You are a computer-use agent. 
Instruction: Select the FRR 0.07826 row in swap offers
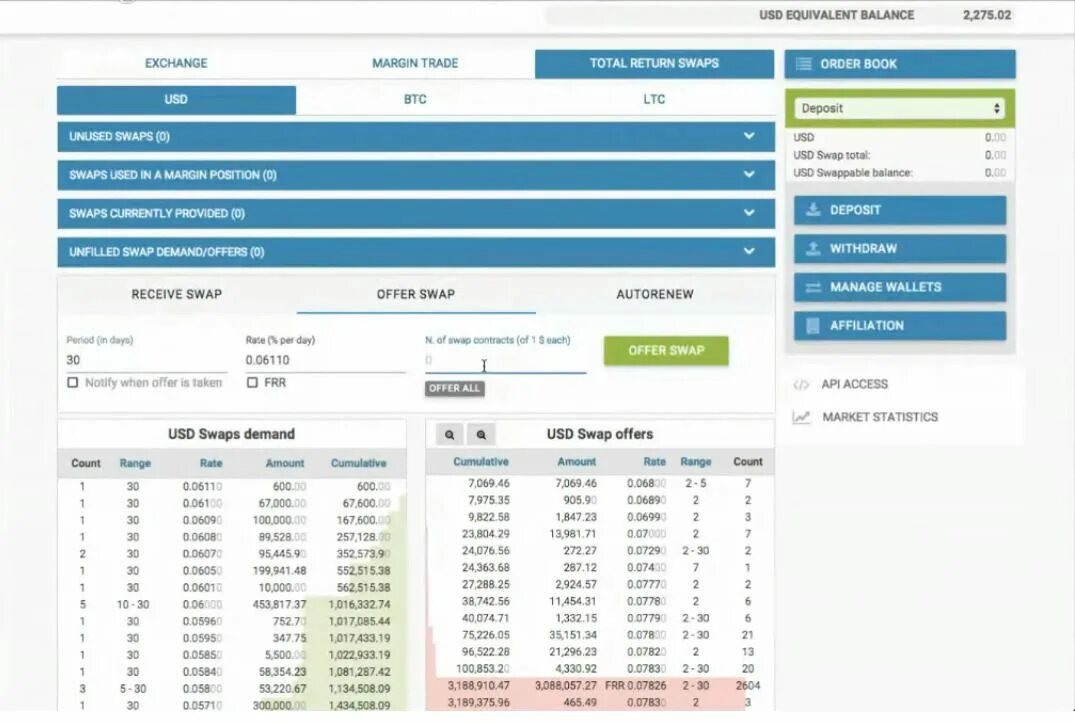pyautogui.click(x=600, y=688)
